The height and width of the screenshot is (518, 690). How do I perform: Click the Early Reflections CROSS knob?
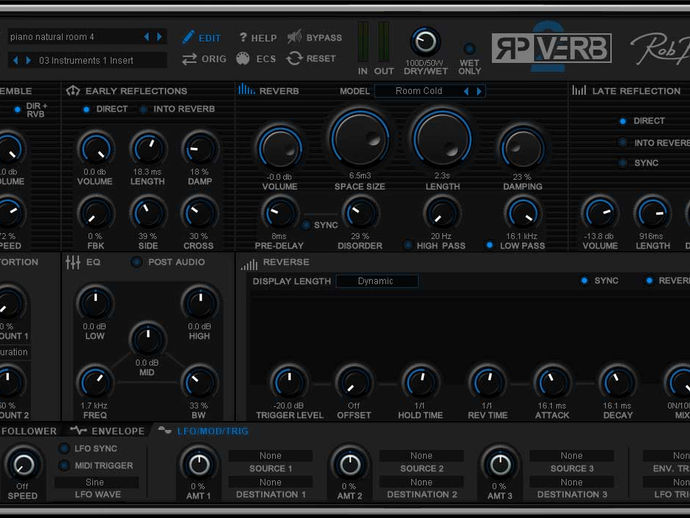click(x=199, y=214)
